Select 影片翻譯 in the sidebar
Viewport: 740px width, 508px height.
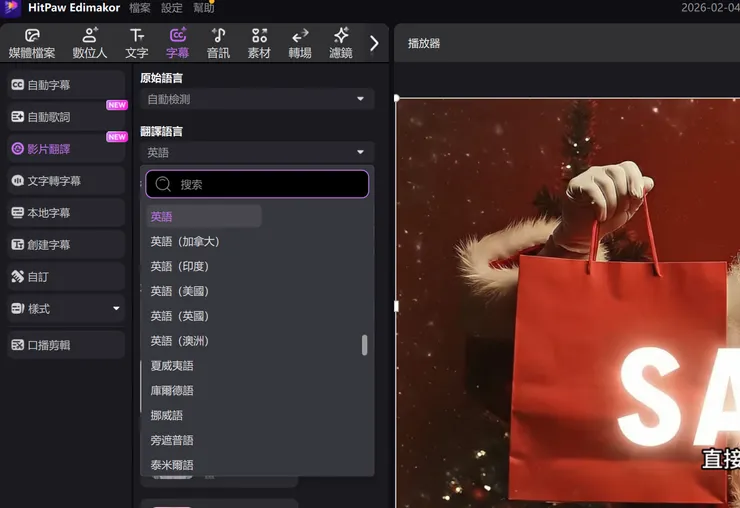[x=66, y=149]
